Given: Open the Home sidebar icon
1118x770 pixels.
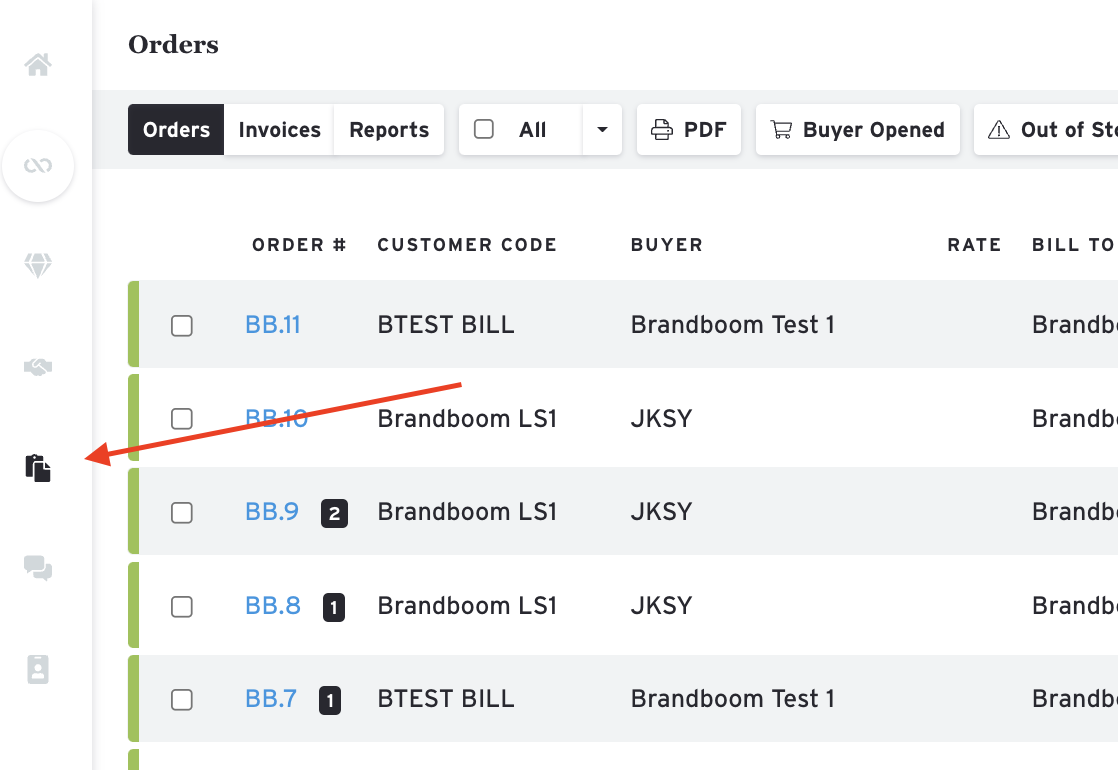Looking at the screenshot, I should [x=38, y=65].
